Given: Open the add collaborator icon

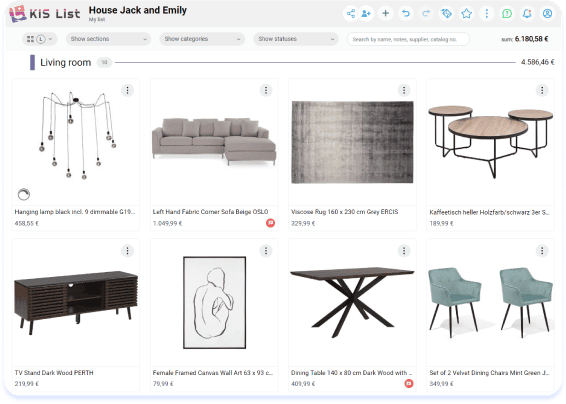Looking at the screenshot, I should (366, 14).
